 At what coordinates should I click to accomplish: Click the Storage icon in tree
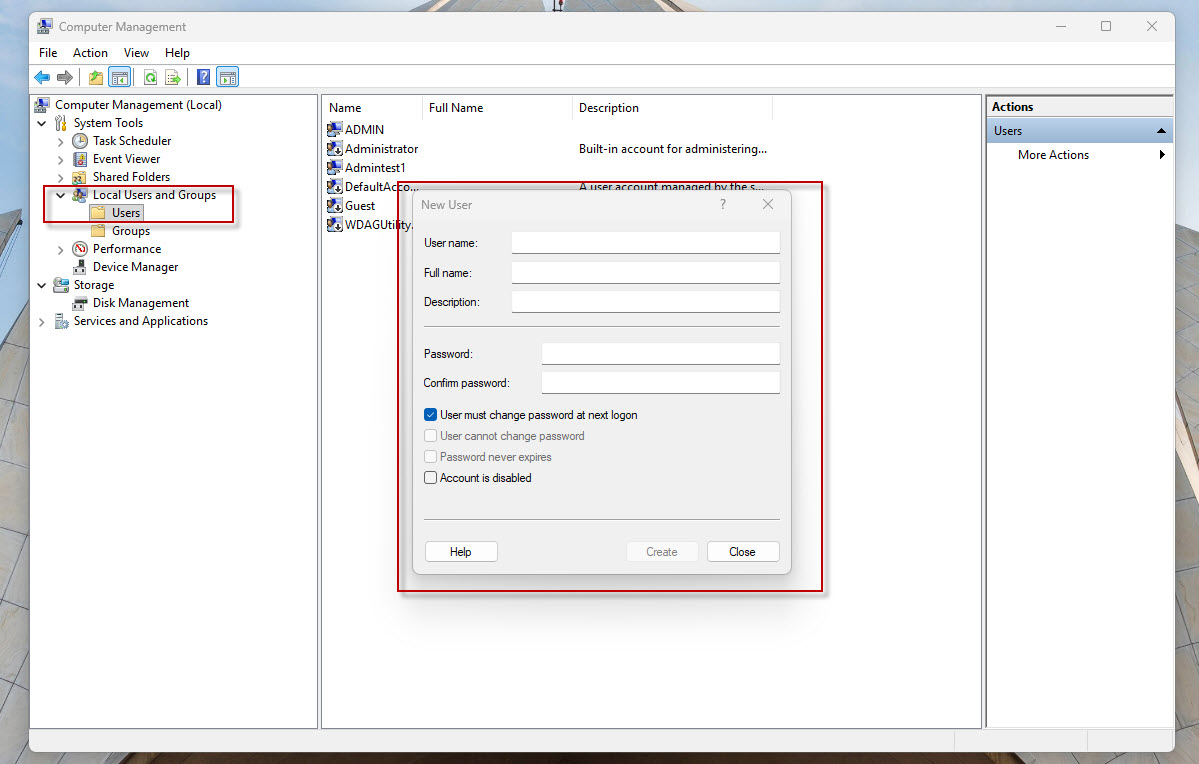click(x=61, y=285)
